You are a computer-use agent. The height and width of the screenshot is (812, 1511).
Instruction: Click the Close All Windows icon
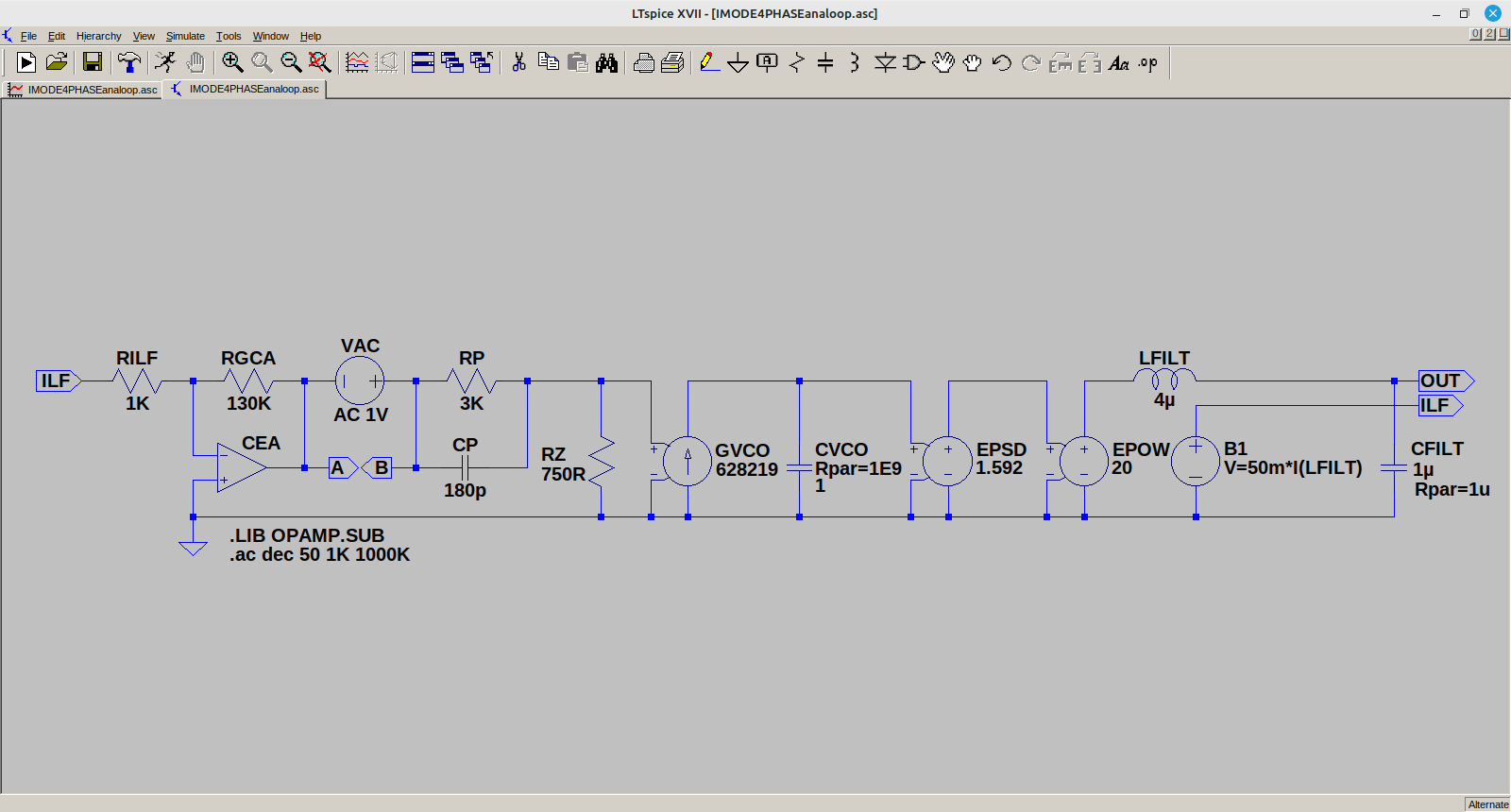pyautogui.click(x=482, y=62)
